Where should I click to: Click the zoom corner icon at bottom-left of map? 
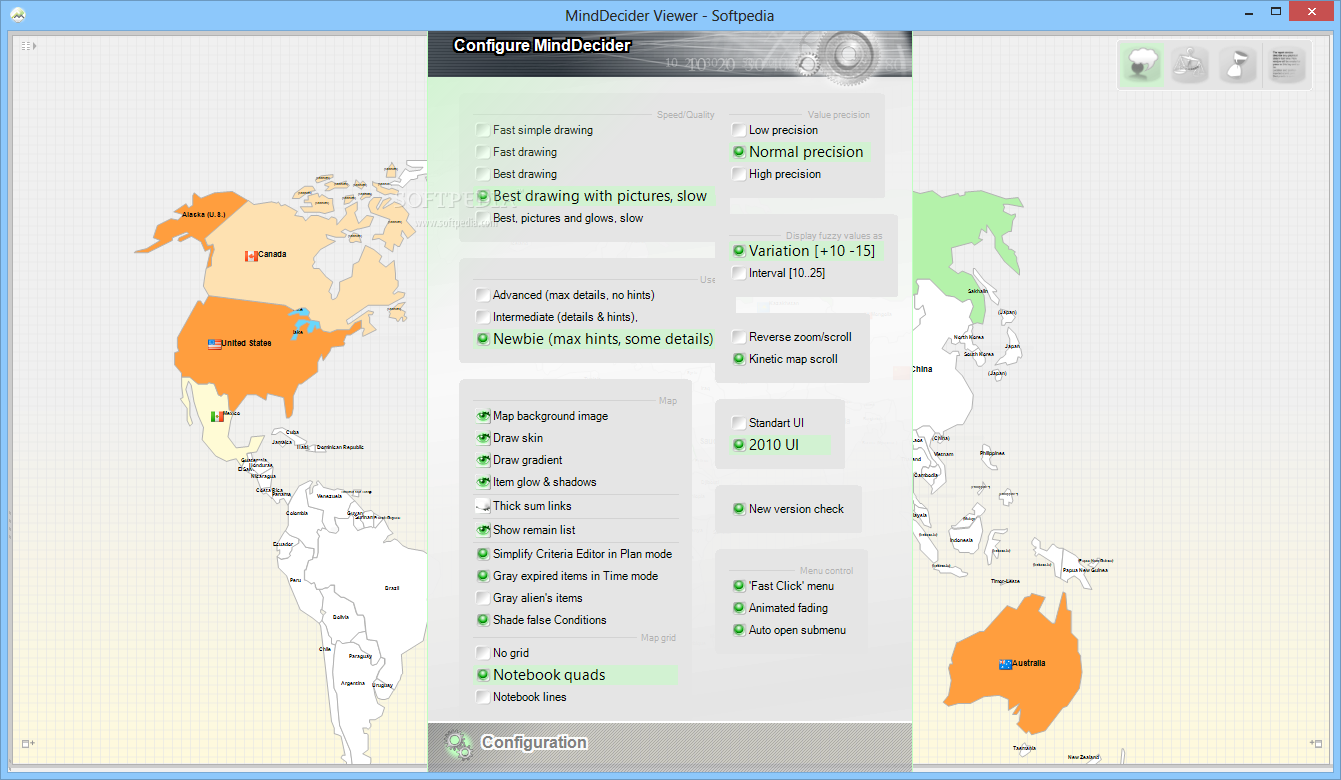(28, 743)
